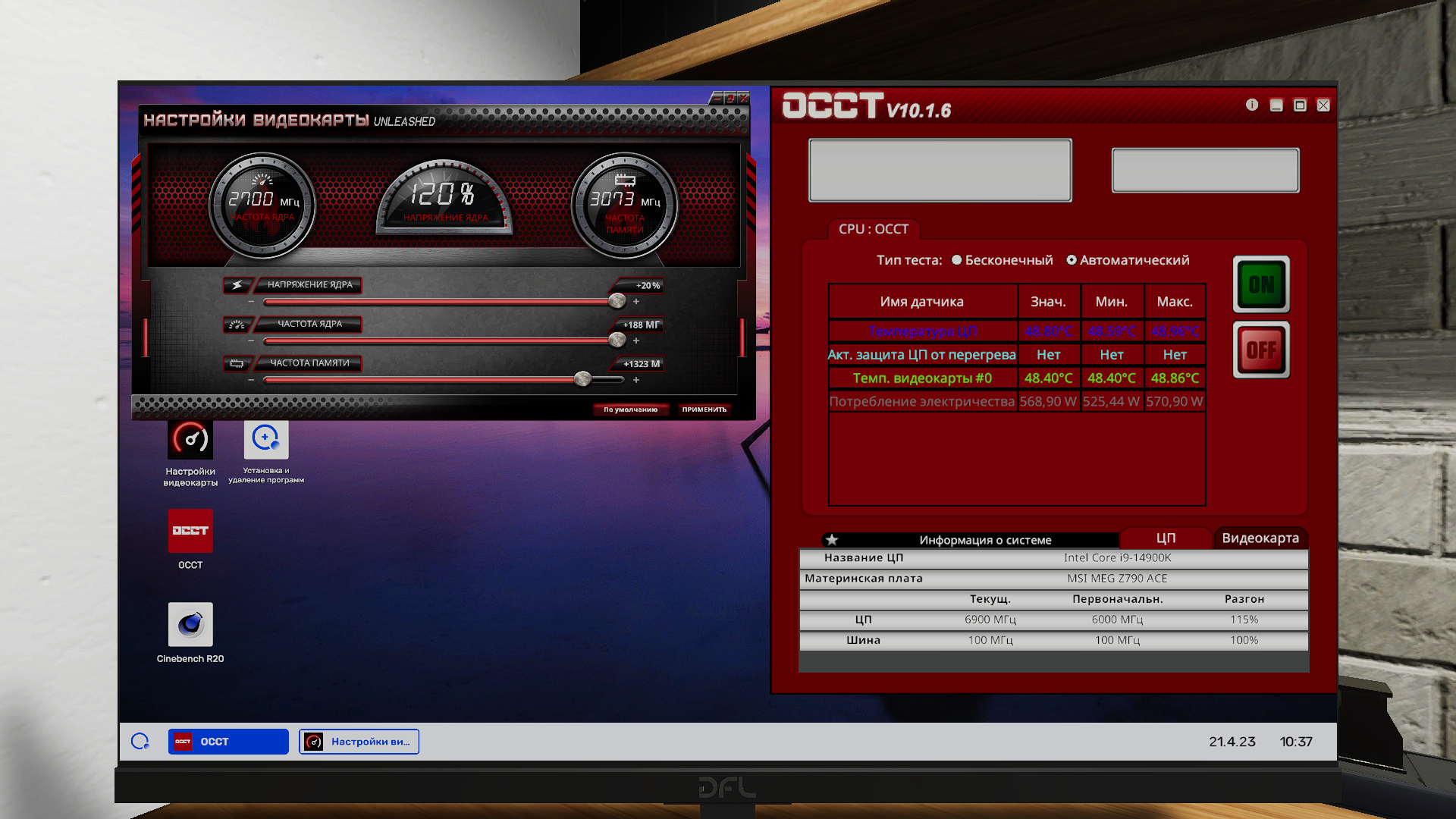Decrease core clock with the minus button
Screen dimensions: 1456x819
(251, 341)
